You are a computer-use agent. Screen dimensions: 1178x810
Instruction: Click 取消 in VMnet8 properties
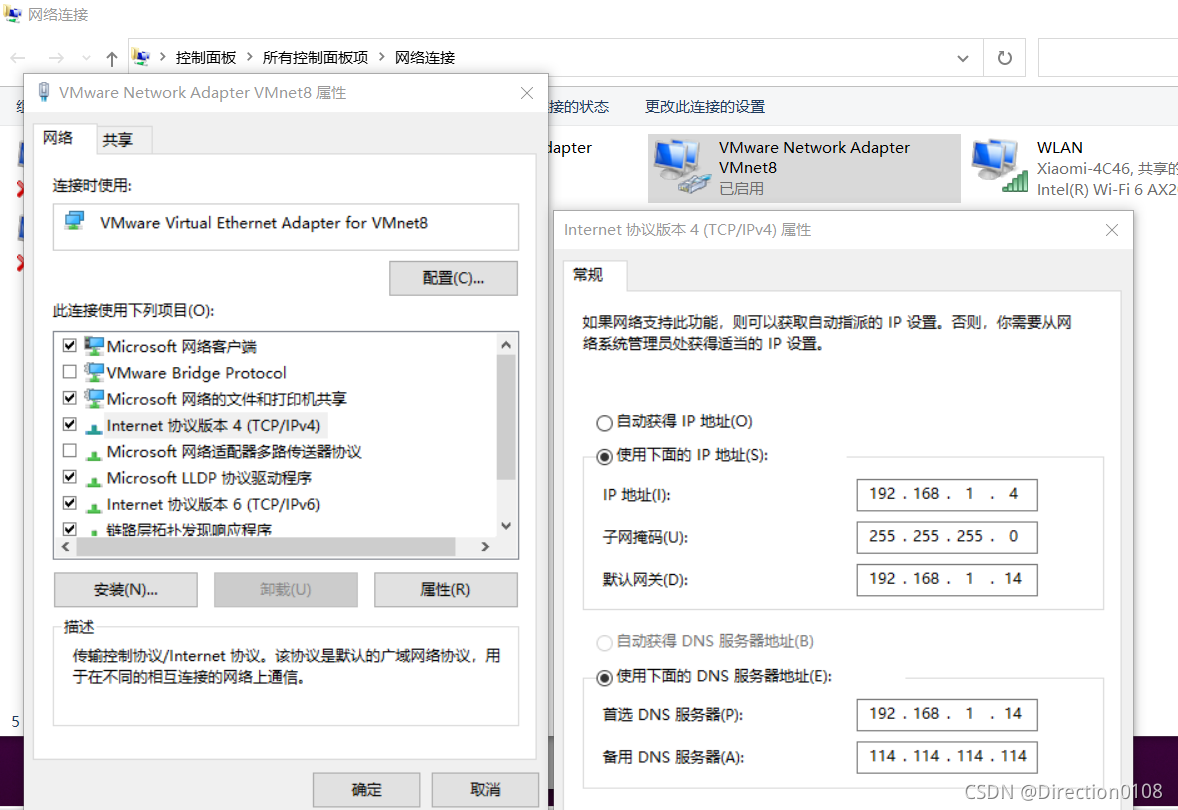coord(485,790)
